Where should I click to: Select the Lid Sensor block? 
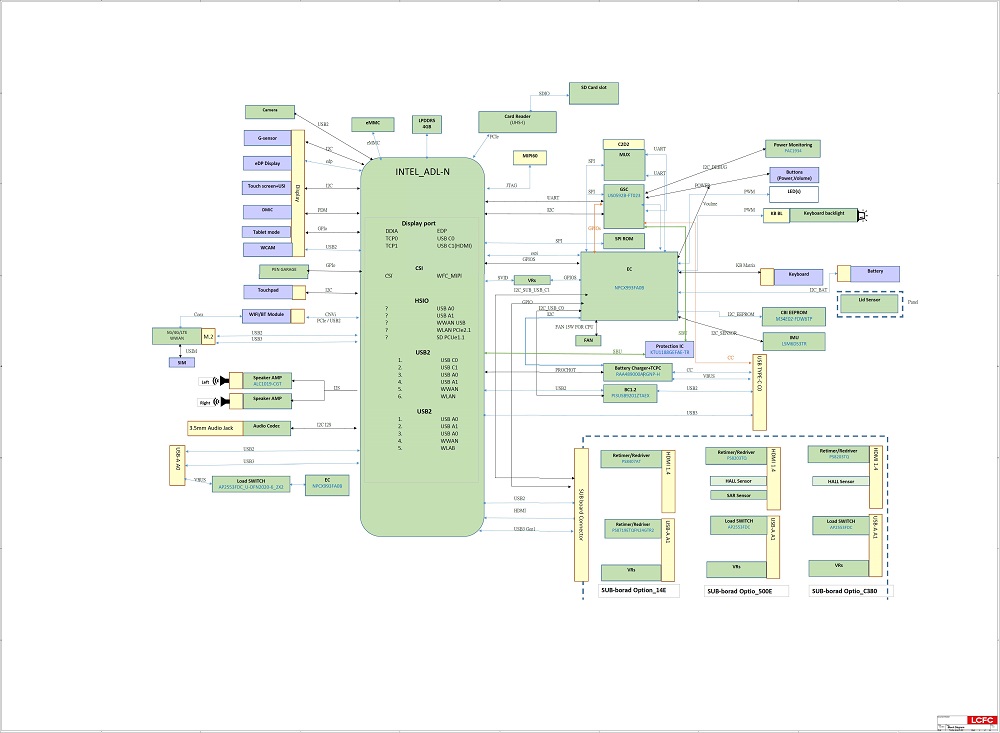pos(869,303)
